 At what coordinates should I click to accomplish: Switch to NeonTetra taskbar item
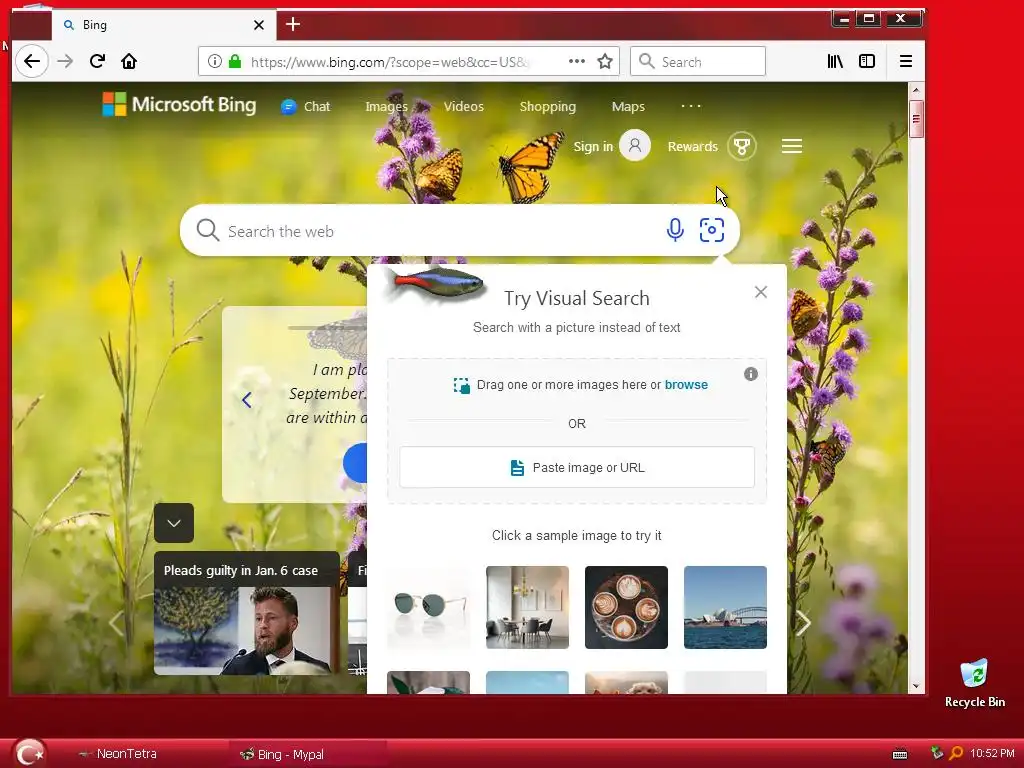click(x=118, y=754)
